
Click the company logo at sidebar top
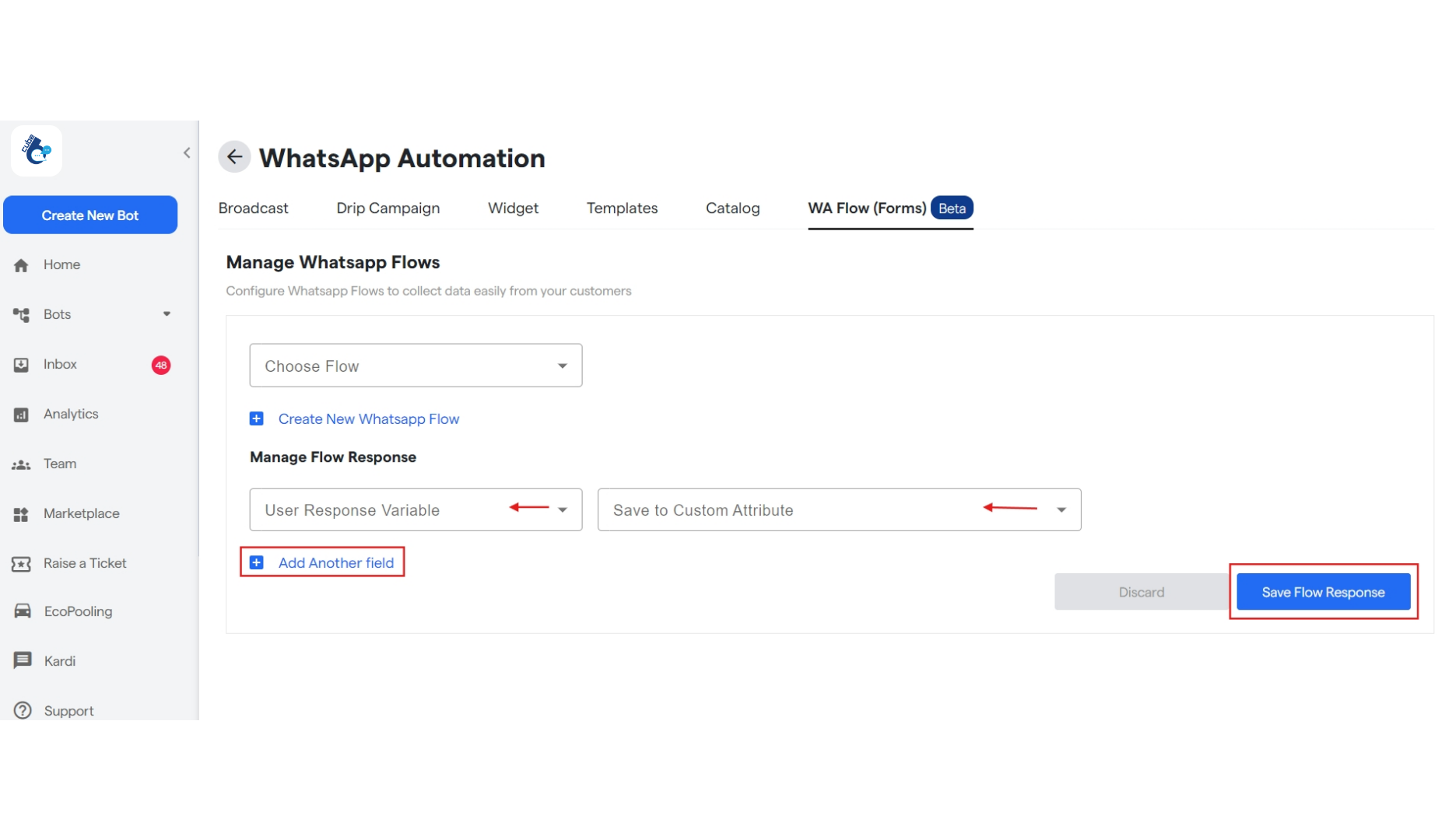tap(36, 150)
